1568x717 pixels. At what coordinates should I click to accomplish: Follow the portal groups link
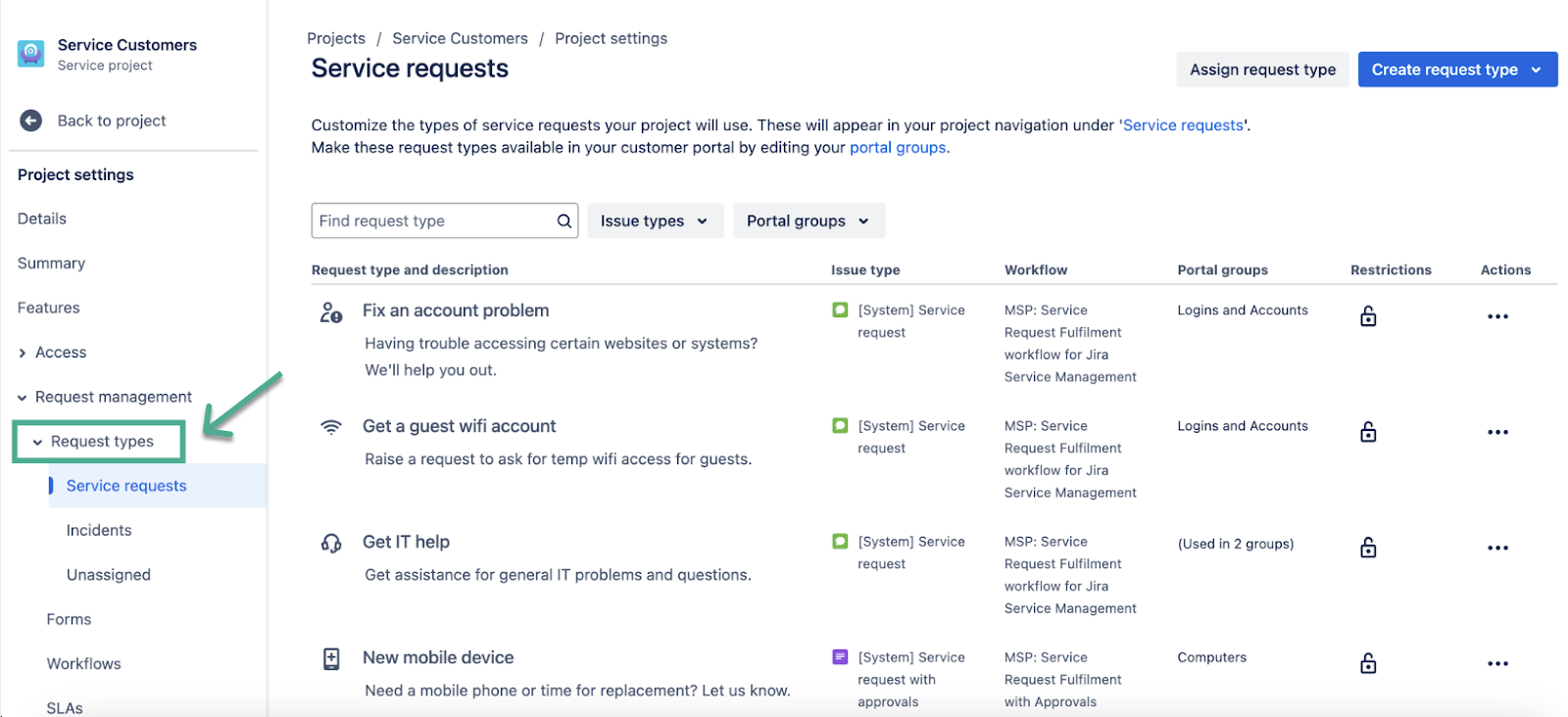(x=898, y=148)
